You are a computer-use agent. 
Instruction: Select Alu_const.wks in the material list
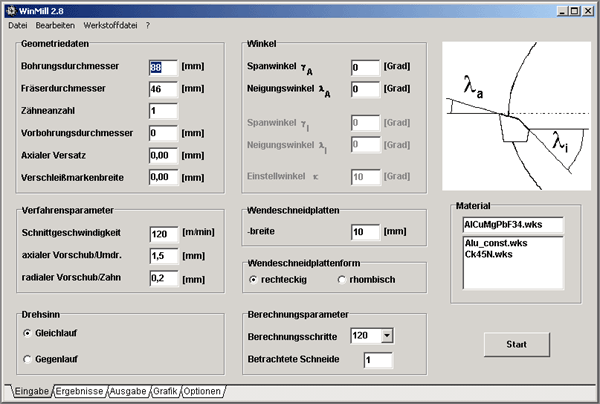[496, 243]
